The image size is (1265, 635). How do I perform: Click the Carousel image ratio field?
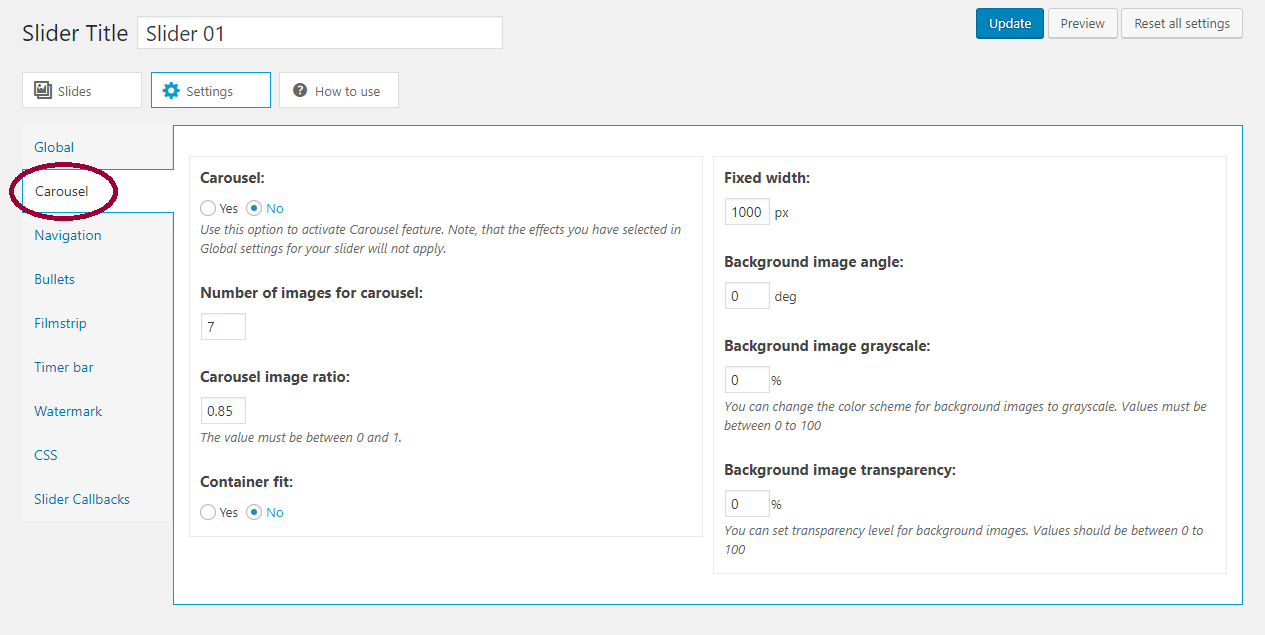223,410
